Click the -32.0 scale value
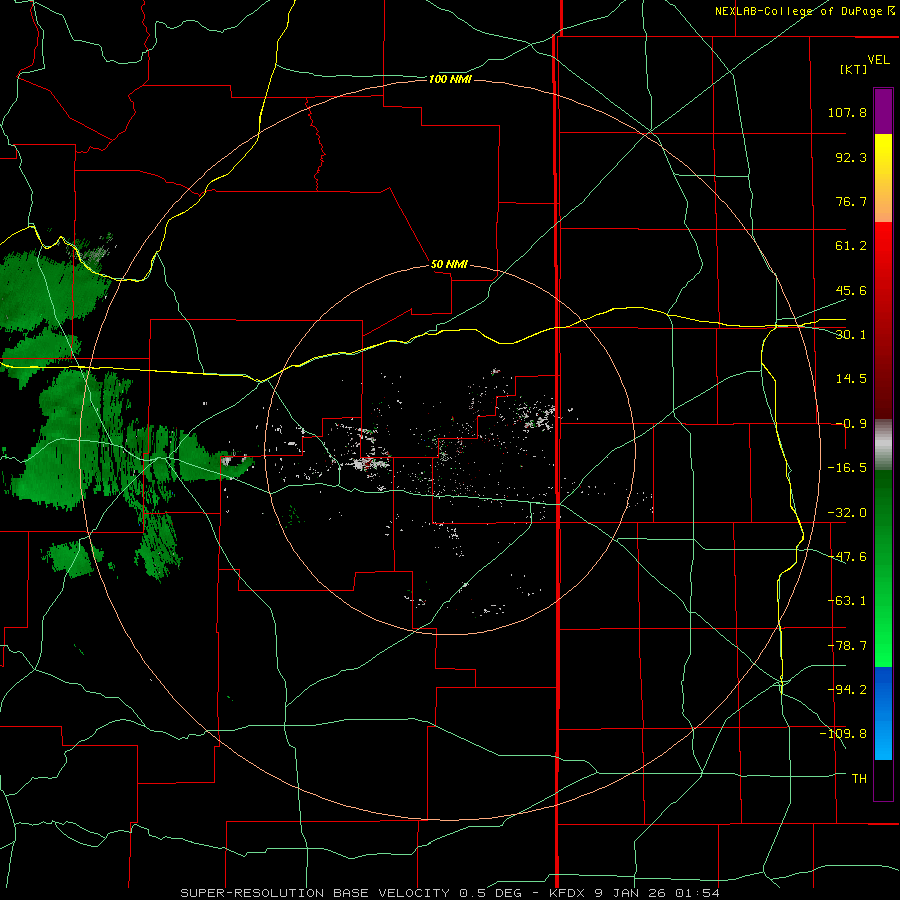 click(x=847, y=513)
